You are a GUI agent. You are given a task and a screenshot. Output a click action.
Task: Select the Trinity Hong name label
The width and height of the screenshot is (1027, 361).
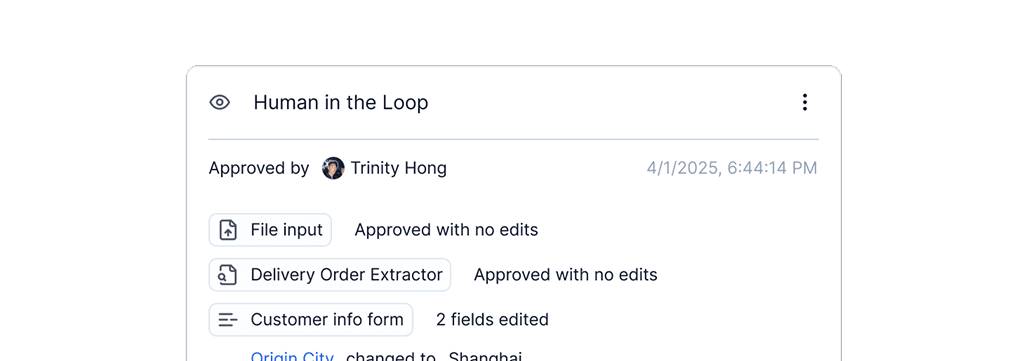(398, 168)
